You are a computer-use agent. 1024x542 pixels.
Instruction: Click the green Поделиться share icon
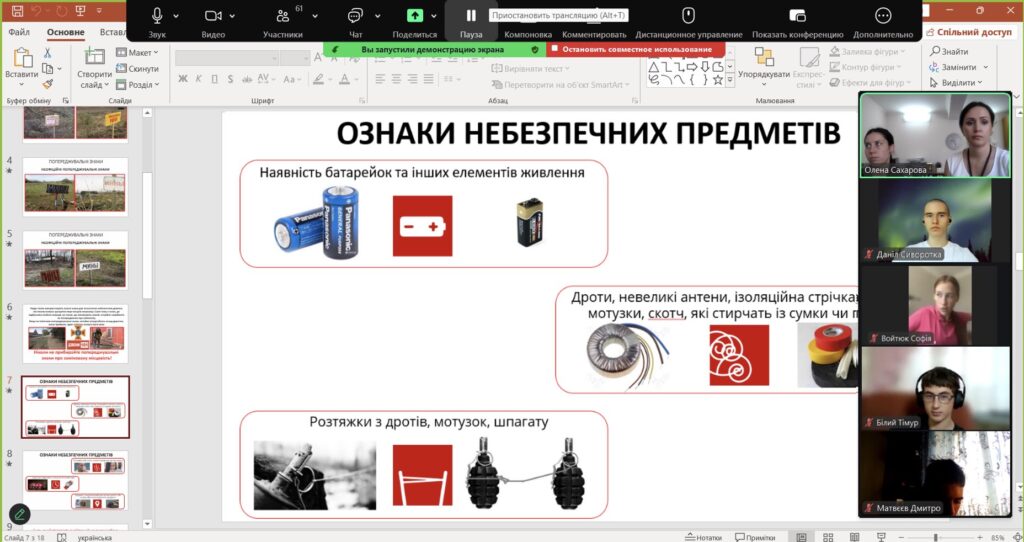coord(415,16)
